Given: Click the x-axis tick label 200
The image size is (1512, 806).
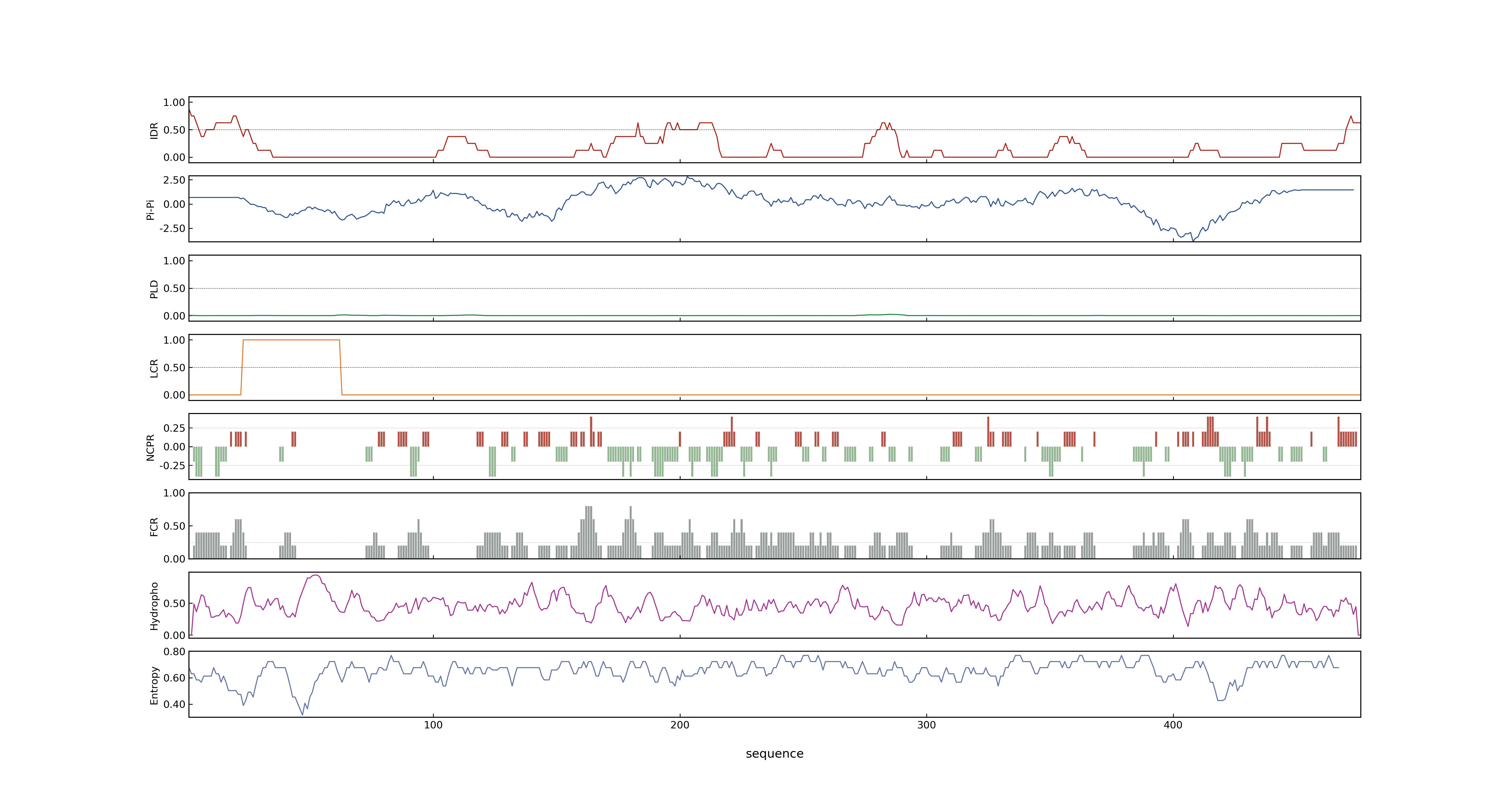Looking at the screenshot, I should 680,725.
